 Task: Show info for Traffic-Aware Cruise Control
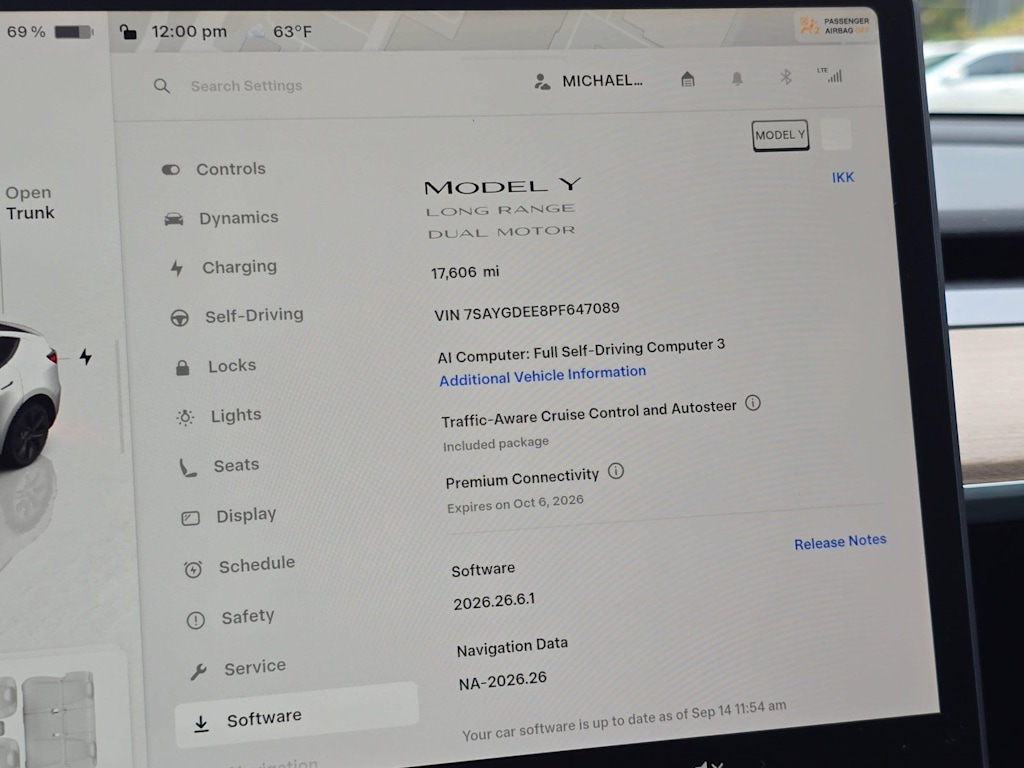click(753, 403)
